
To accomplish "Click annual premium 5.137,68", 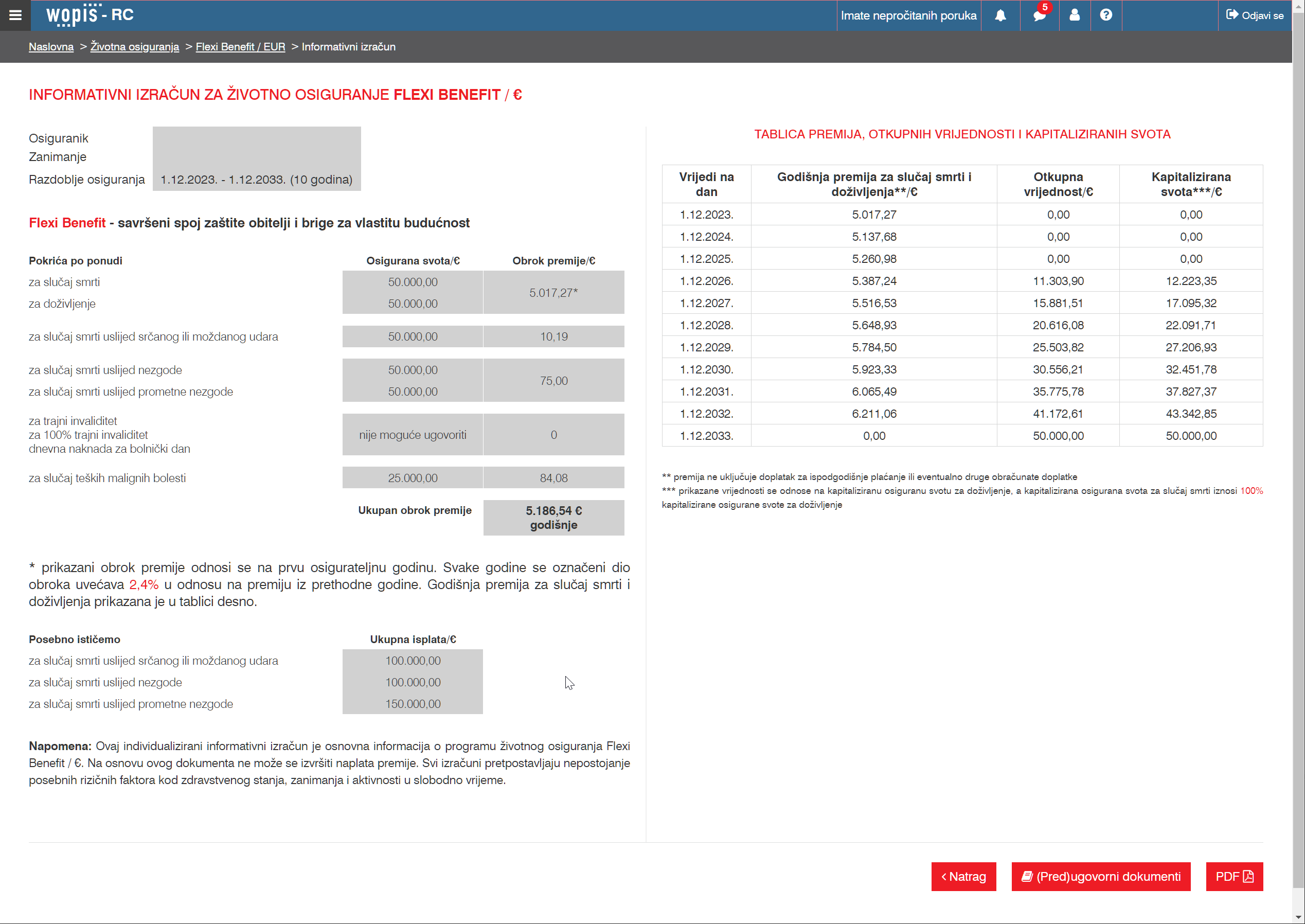I will 874,237.
